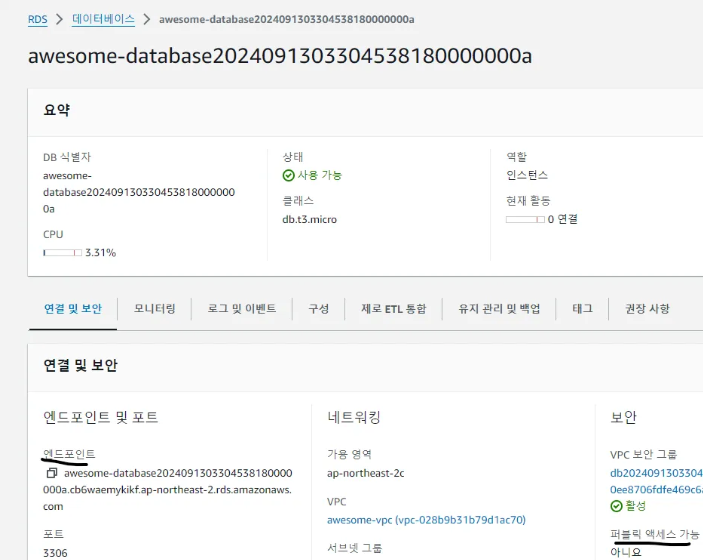Click the CPU 3.31% usage bar

point(62,253)
